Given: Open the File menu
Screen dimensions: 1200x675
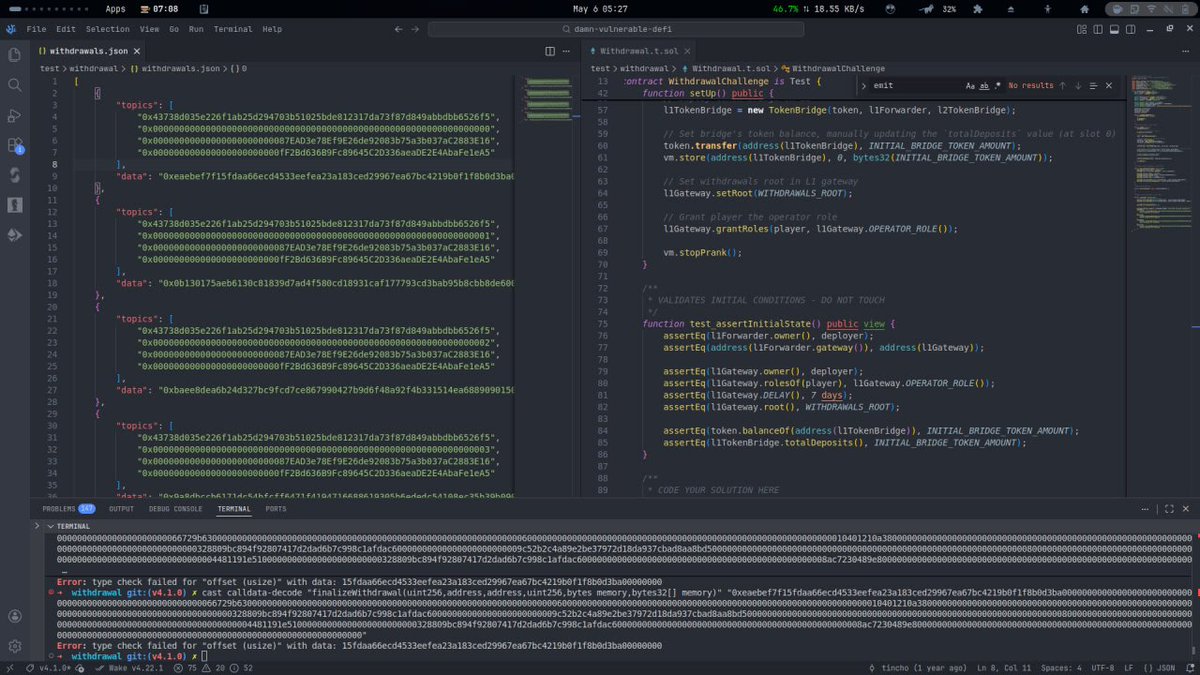Looking at the screenshot, I should pyautogui.click(x=36, y=29).
